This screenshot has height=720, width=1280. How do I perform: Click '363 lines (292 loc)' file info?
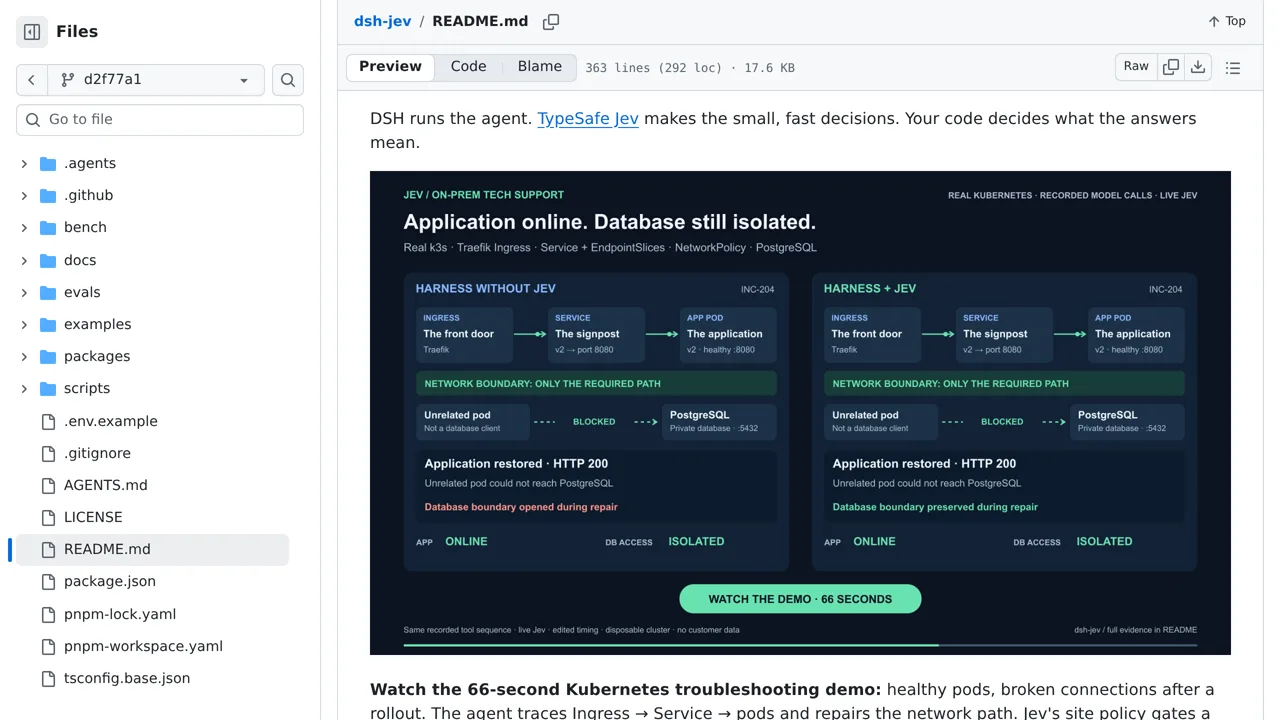(x=653, y=68)
